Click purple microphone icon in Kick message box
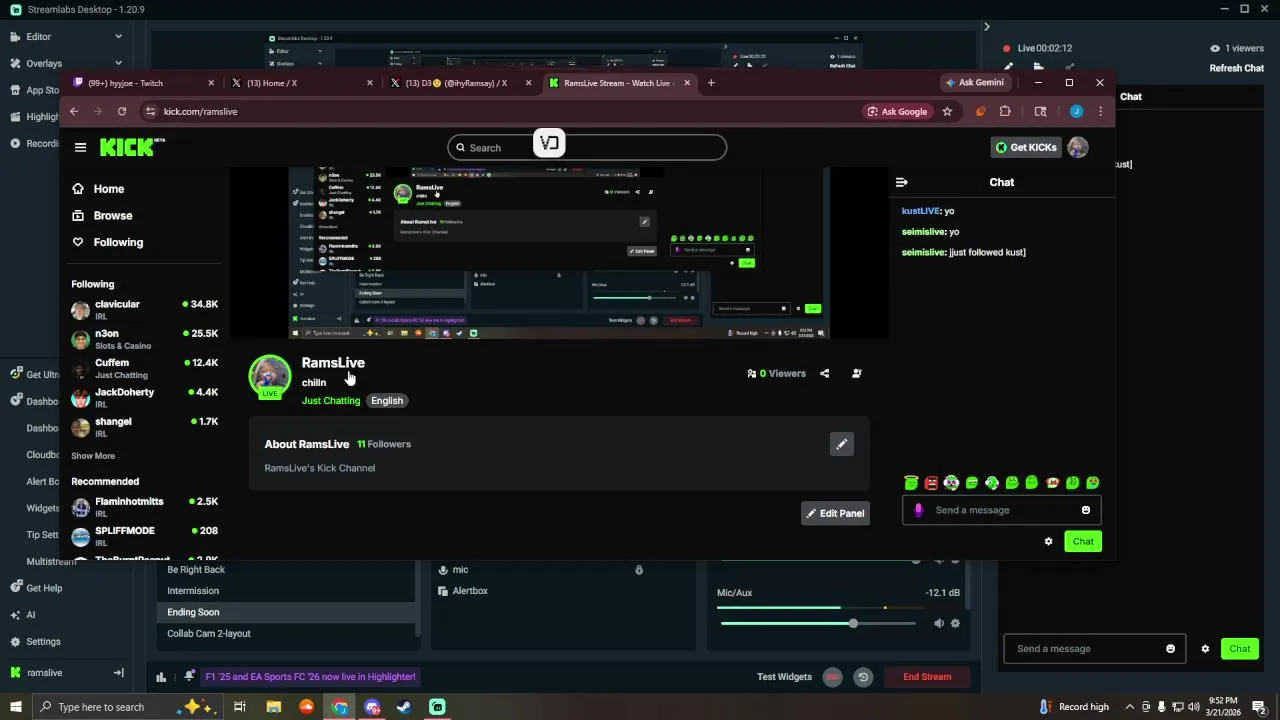The height and width of the screenshot is (720, 1280). point(918,510)
